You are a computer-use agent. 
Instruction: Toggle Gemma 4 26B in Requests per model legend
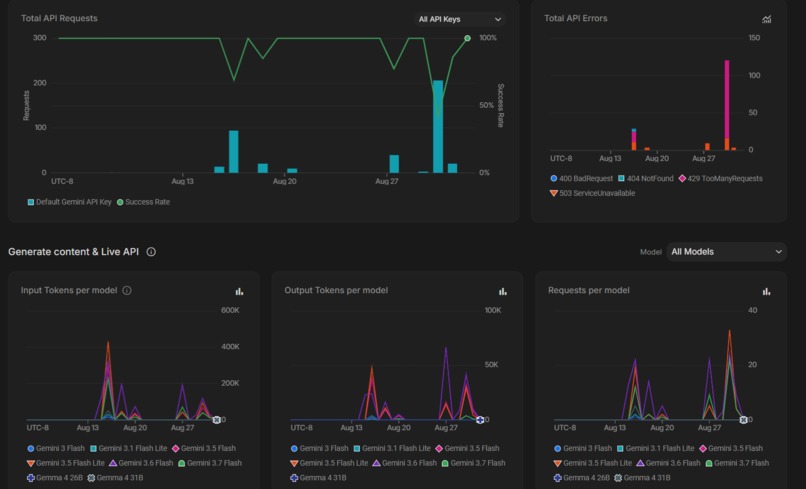pyautogui.click(x=582, y=478)
